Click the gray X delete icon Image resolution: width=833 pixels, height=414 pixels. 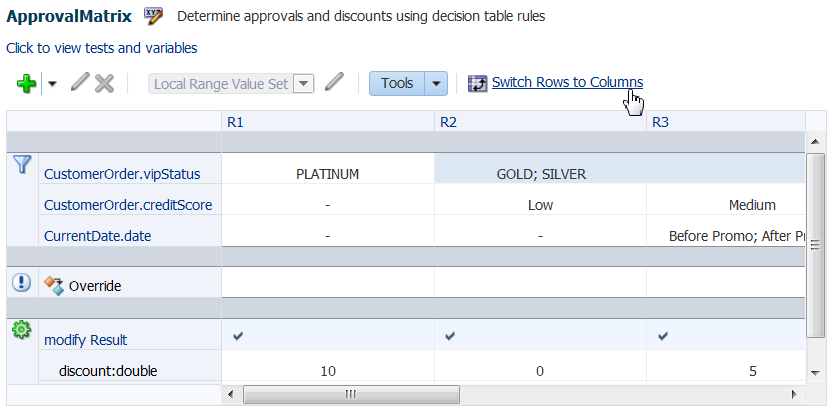point(105,83)
